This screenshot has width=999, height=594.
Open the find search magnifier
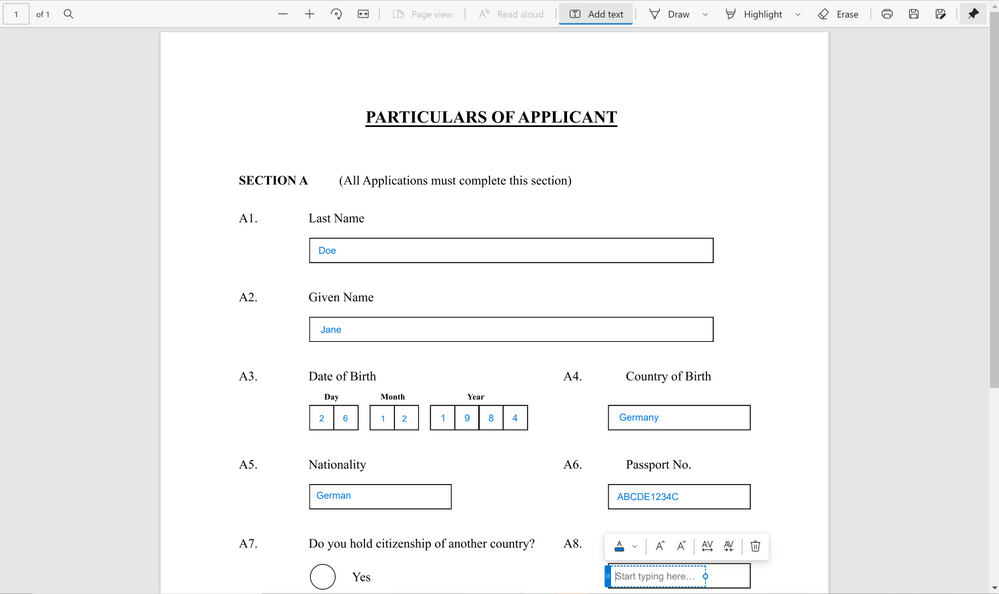[68, 14]
